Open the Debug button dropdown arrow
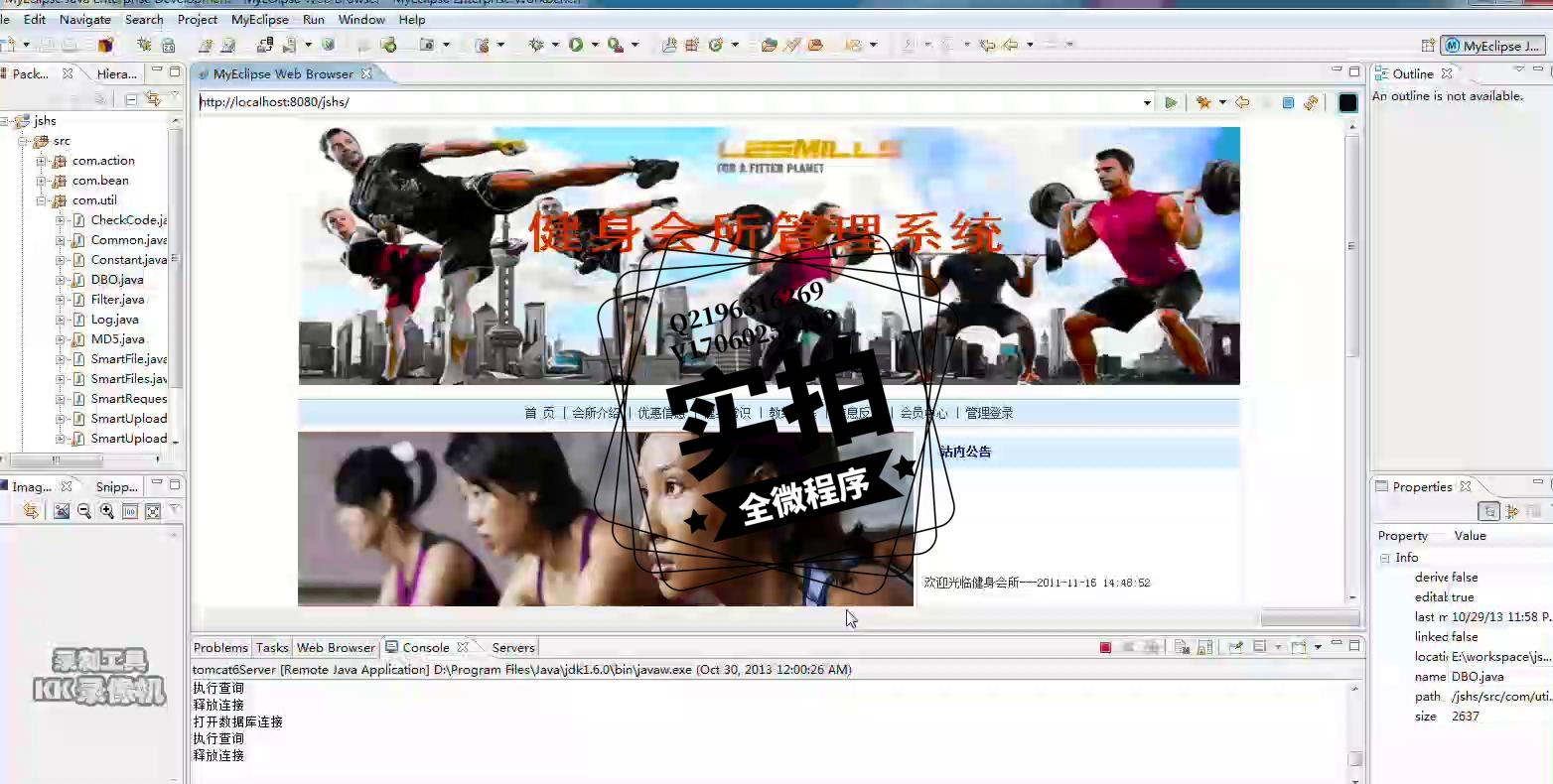This screenshot has height=784, width=1553. (x=555, y=45)
